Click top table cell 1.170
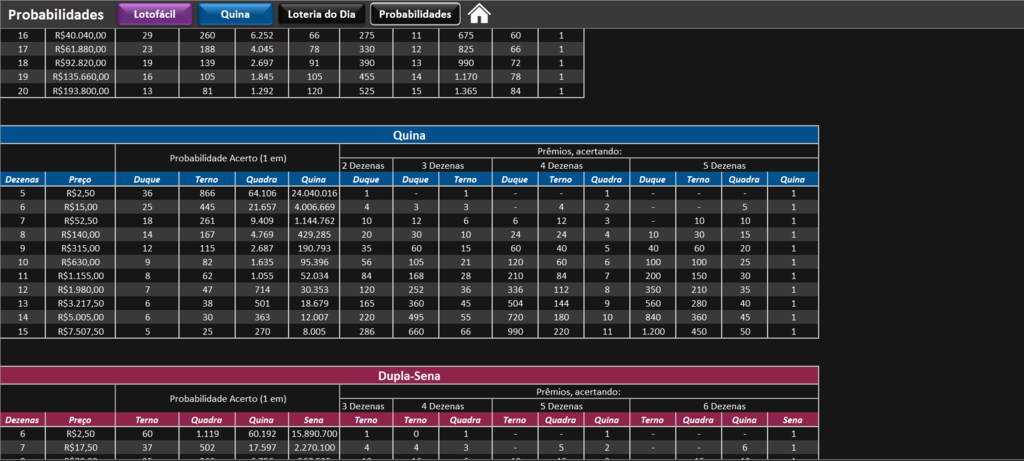 pos(466,76)
